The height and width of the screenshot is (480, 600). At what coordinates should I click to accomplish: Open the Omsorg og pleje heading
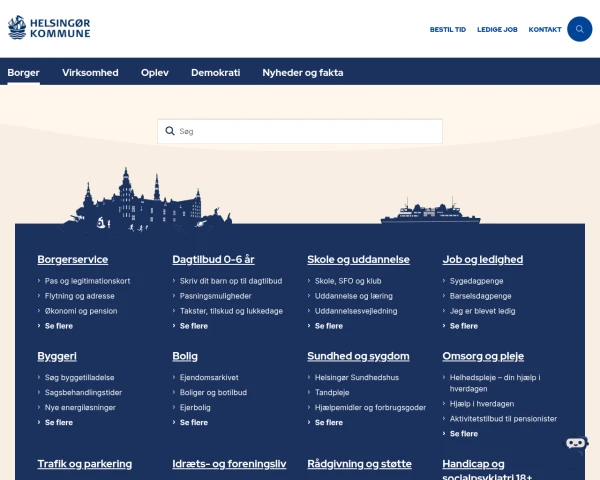483,356
